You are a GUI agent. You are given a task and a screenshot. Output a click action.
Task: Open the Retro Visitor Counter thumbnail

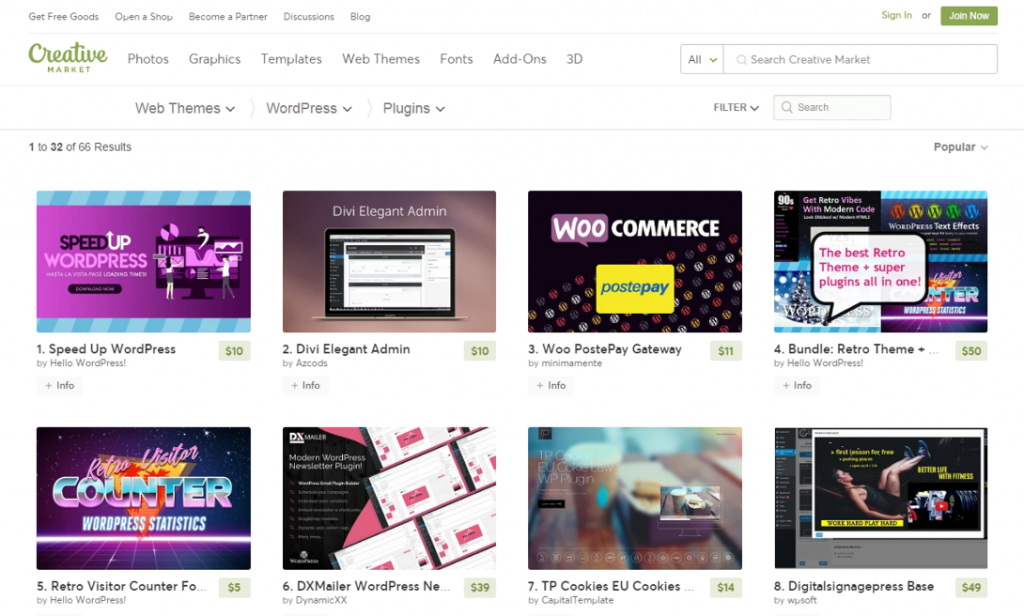pos(144,498)
